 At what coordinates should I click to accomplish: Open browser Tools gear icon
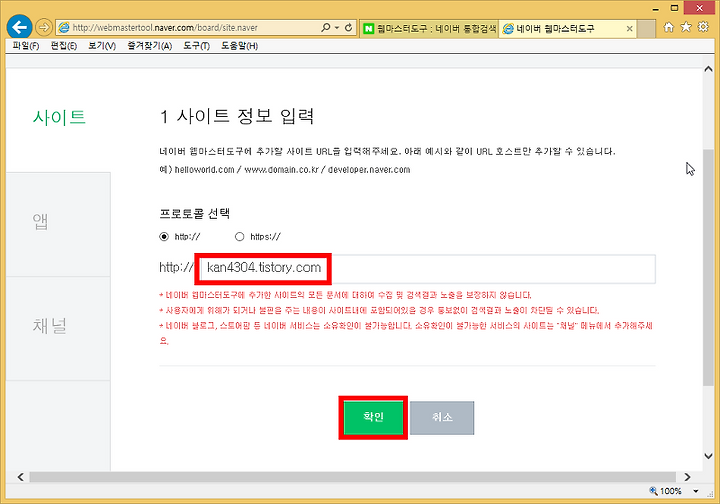coord(703,27)
